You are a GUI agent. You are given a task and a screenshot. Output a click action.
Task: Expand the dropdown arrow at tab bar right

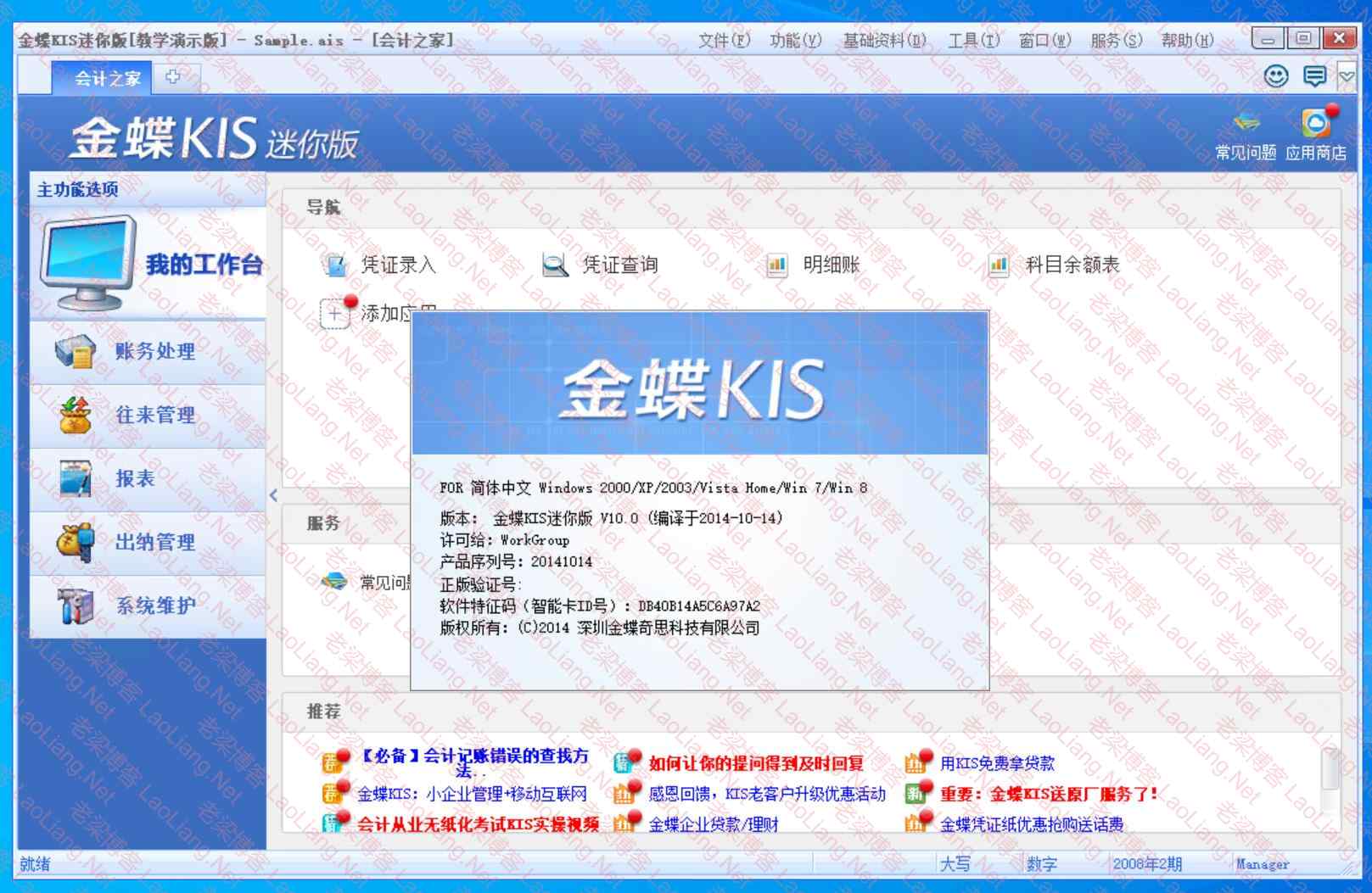(x=1346, y=76)
